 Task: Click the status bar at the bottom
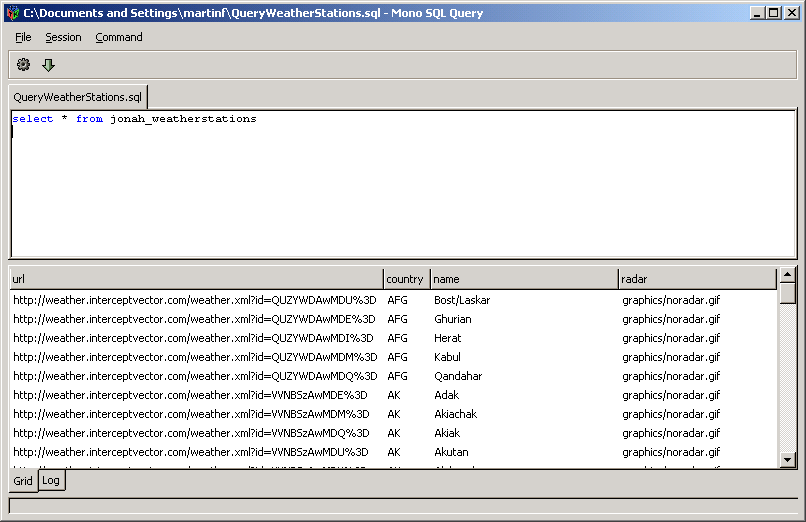[404, 506]
